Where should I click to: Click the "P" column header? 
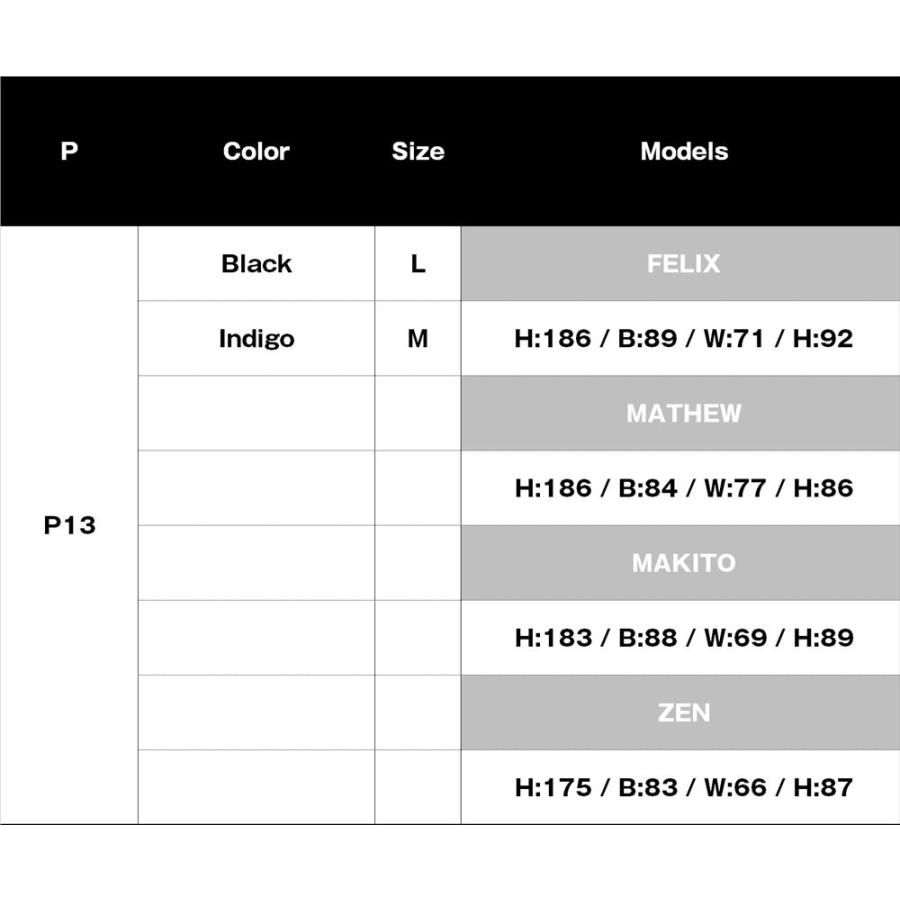point(69,152)
